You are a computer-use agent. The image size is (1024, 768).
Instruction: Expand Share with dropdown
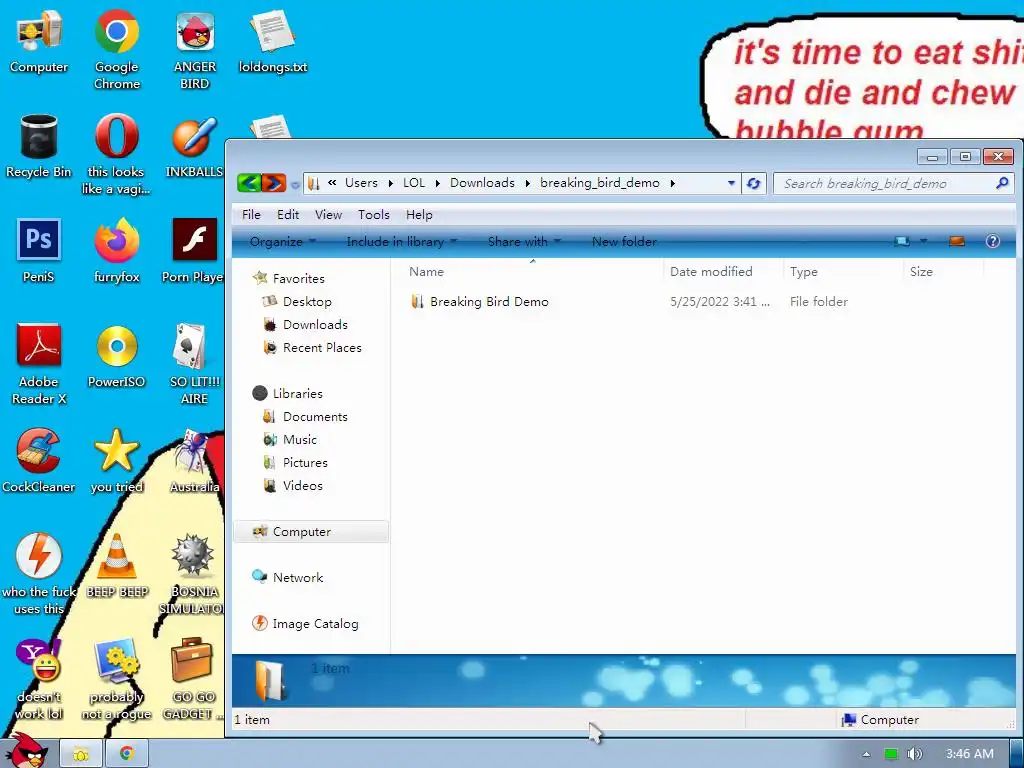click(524, 242)
